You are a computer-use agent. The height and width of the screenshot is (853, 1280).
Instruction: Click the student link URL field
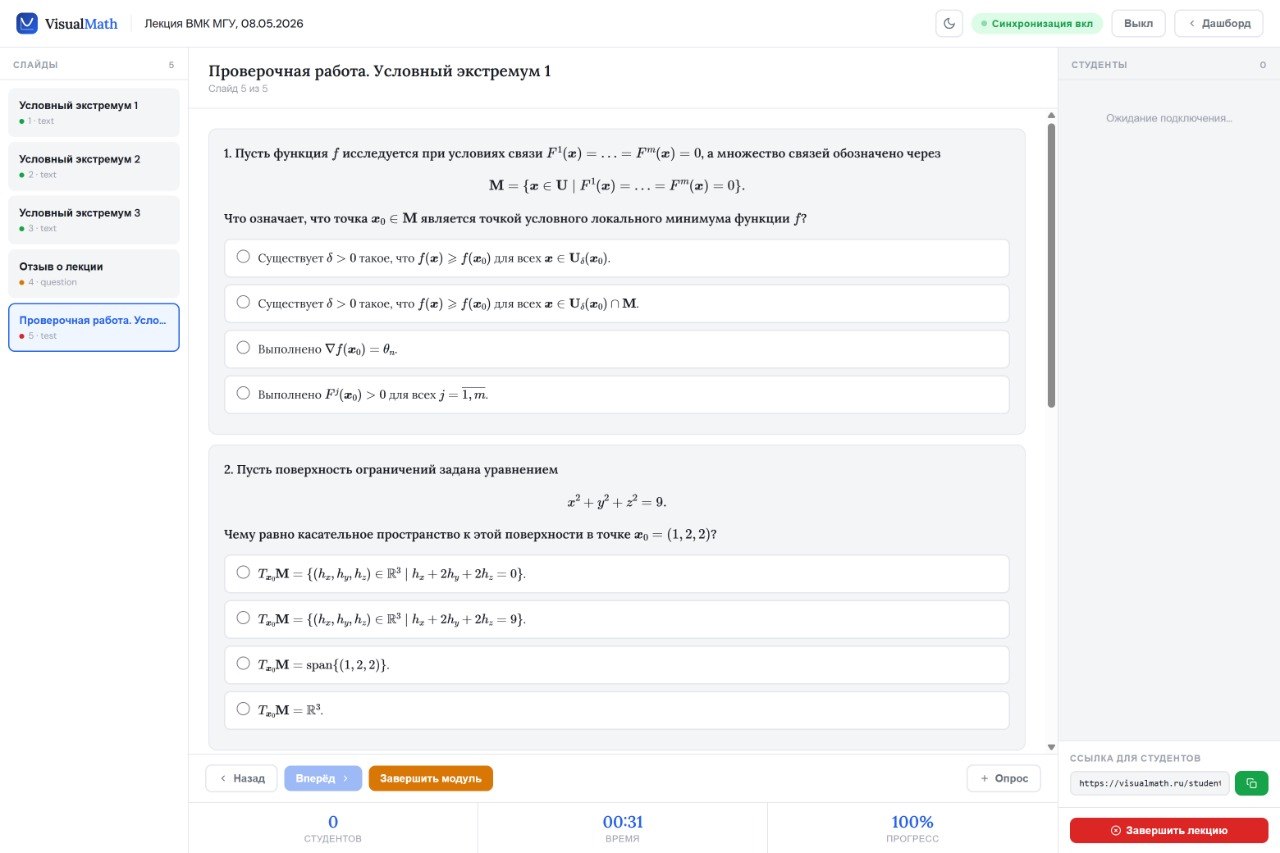[x=1150, y=783]
